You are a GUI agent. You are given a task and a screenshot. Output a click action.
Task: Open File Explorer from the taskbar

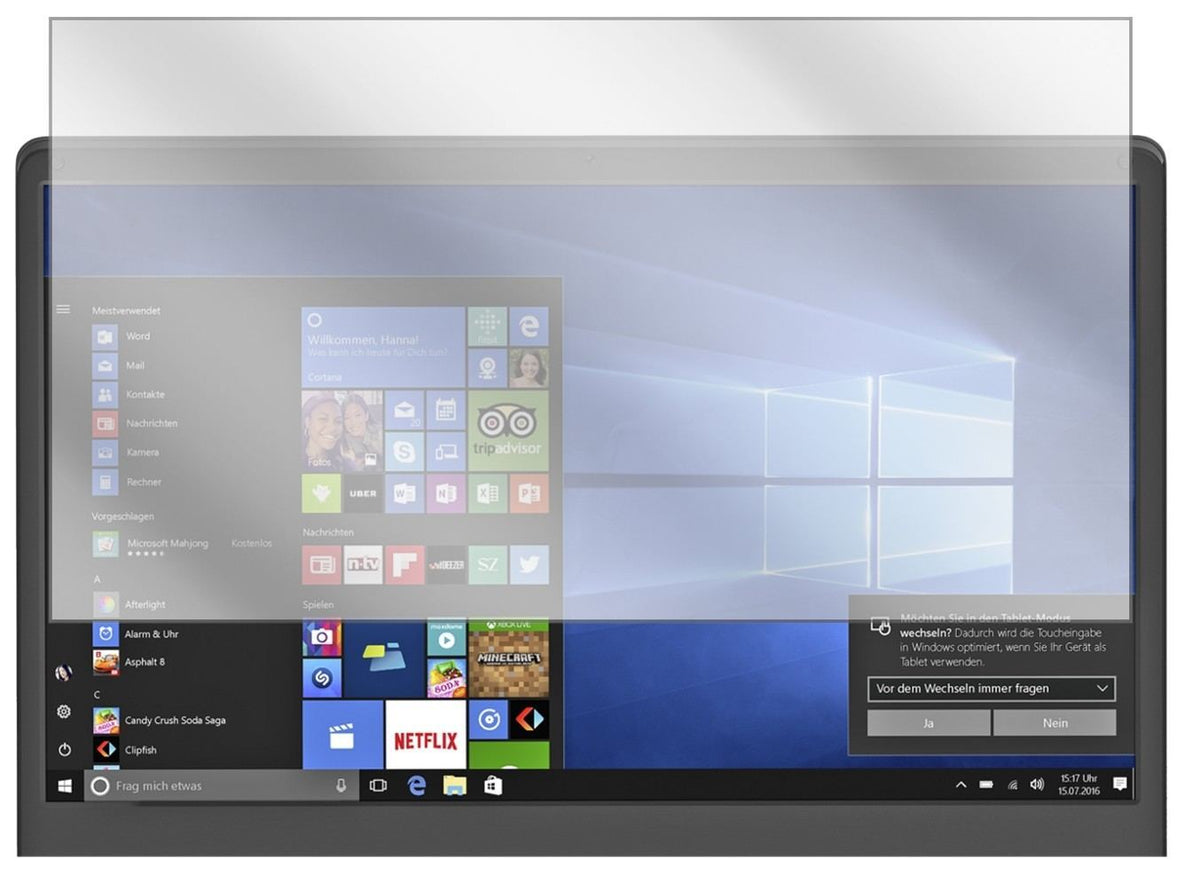455,786
